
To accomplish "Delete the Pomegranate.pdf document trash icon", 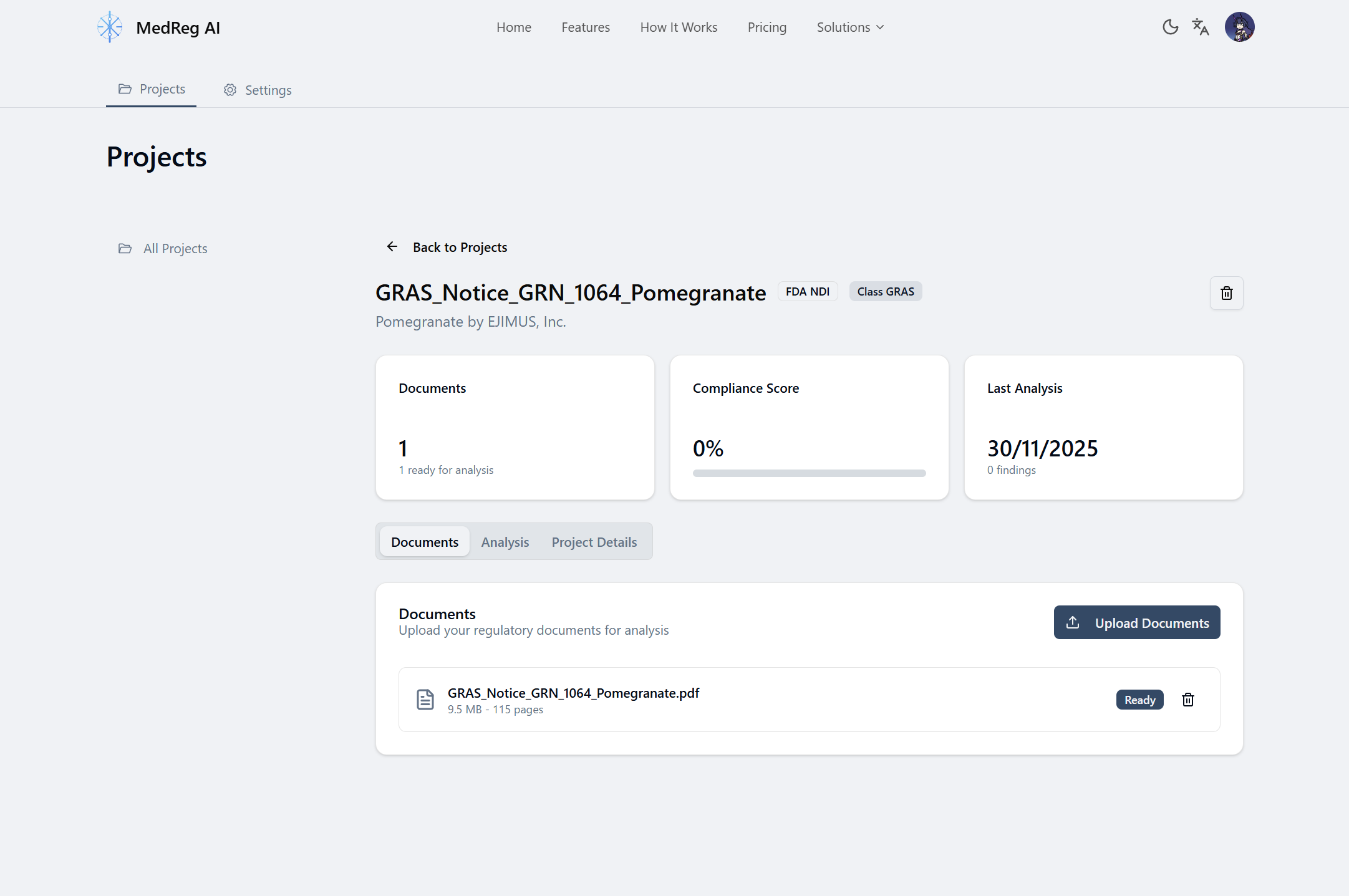I will pos(1188,700).
